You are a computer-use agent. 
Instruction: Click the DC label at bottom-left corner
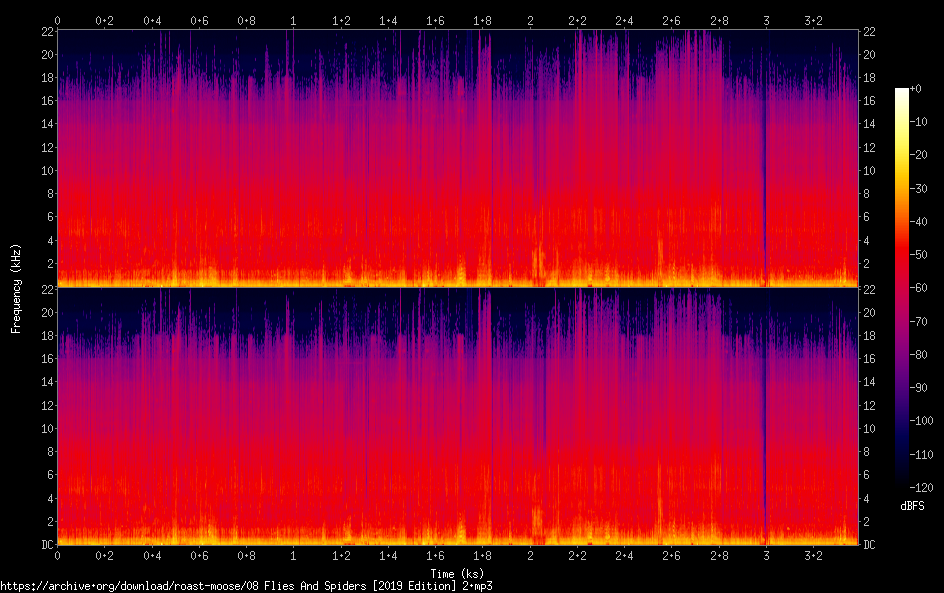click(44, 545)
